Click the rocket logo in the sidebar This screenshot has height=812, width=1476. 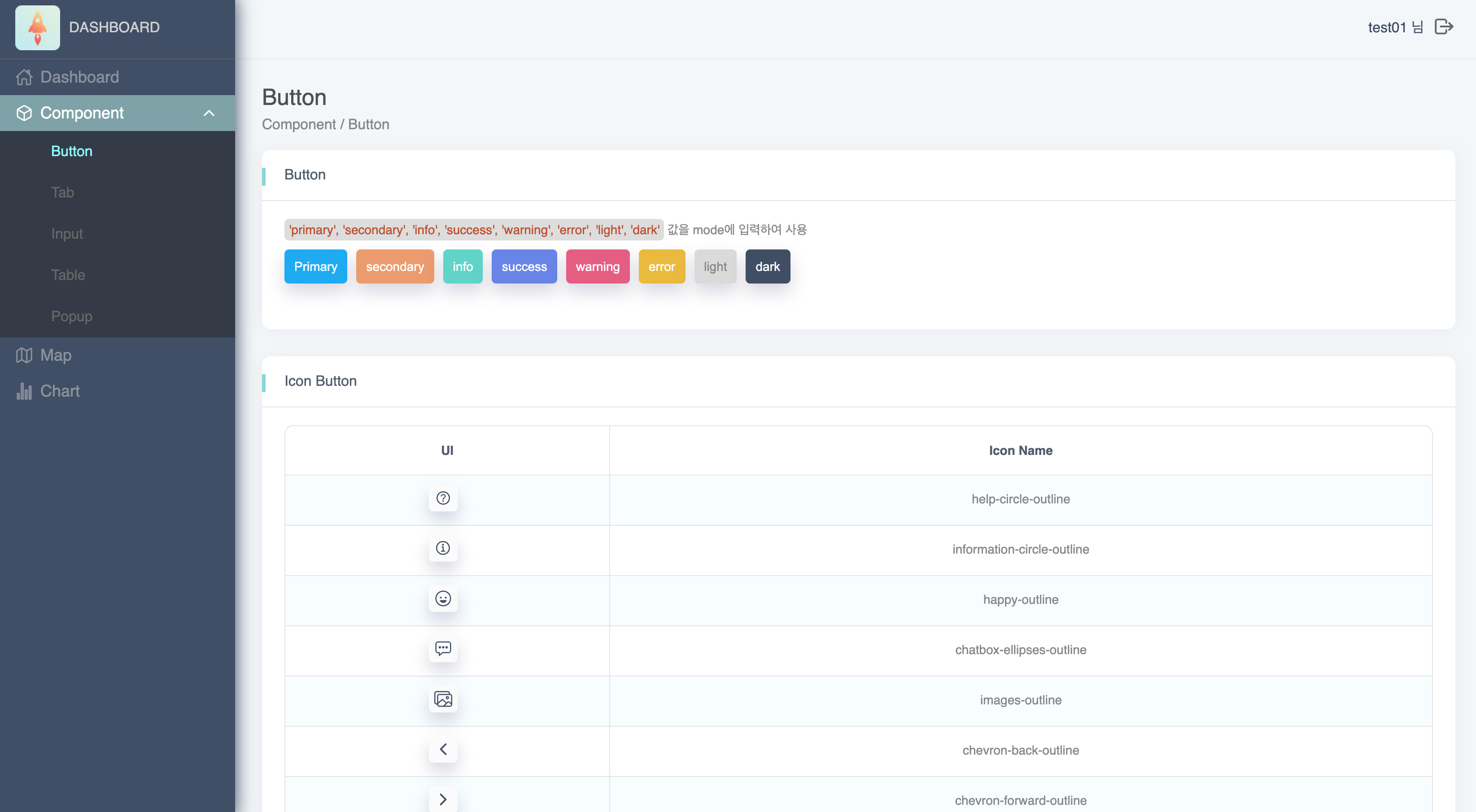point(37,27)
